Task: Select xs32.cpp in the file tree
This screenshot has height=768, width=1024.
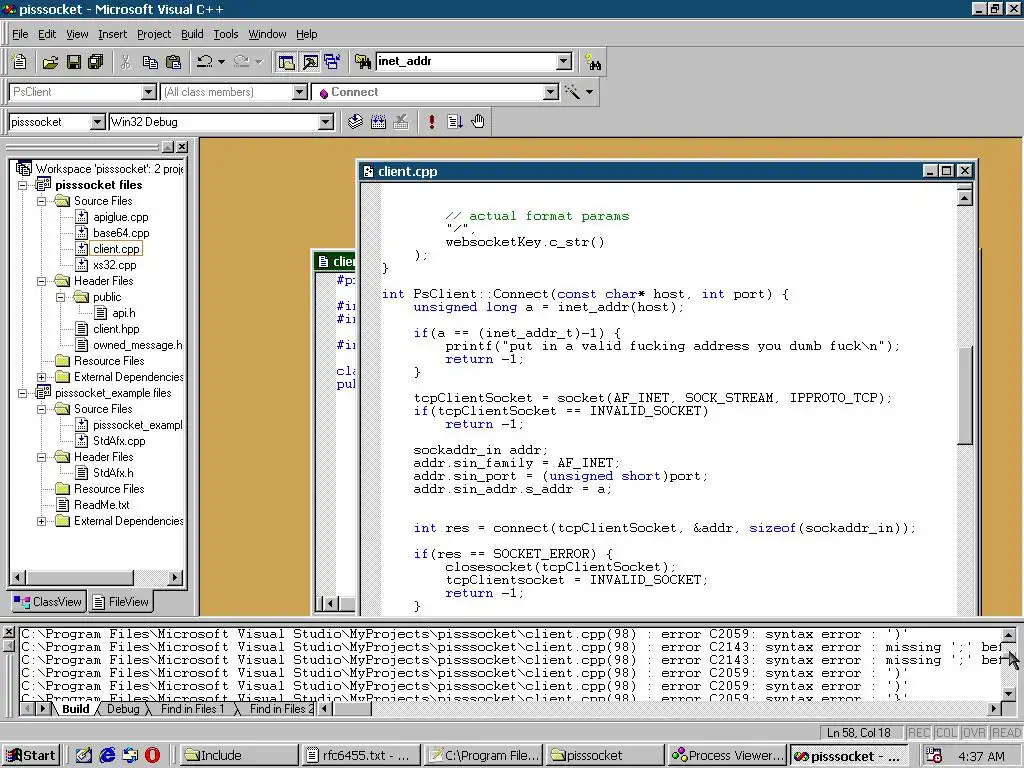Action: point(114,265)
